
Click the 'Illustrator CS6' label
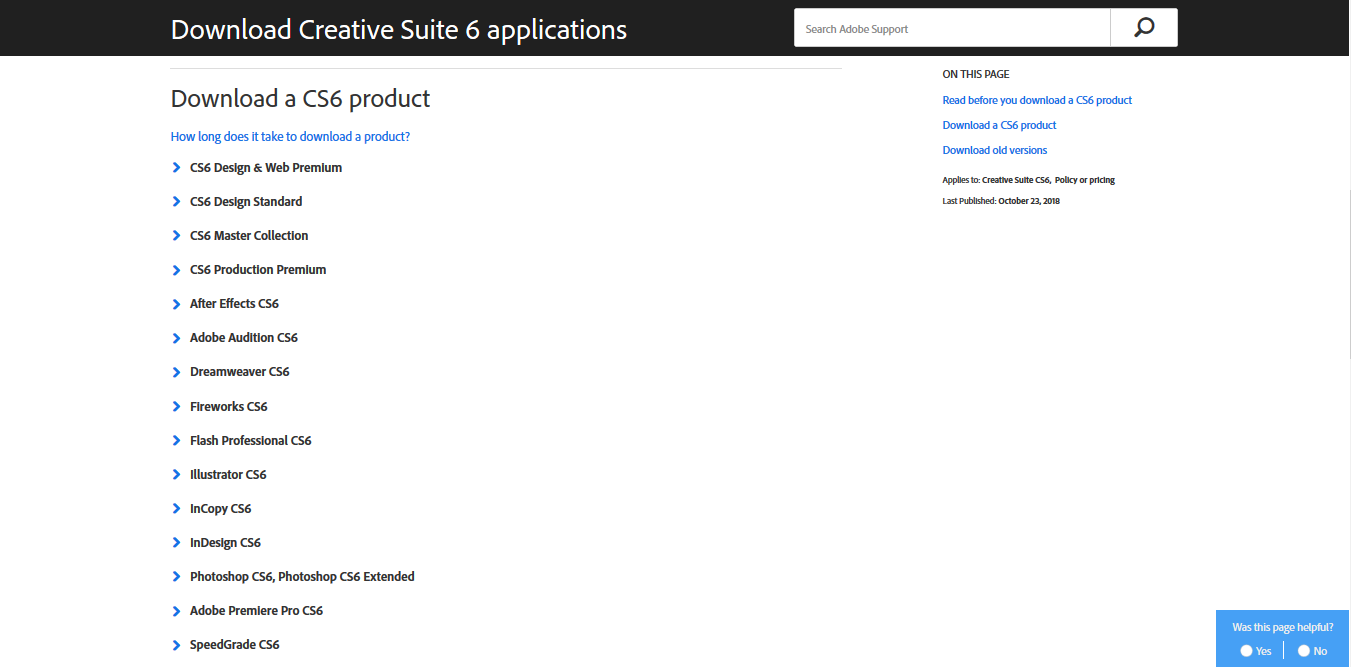click(x=228, y=475)
